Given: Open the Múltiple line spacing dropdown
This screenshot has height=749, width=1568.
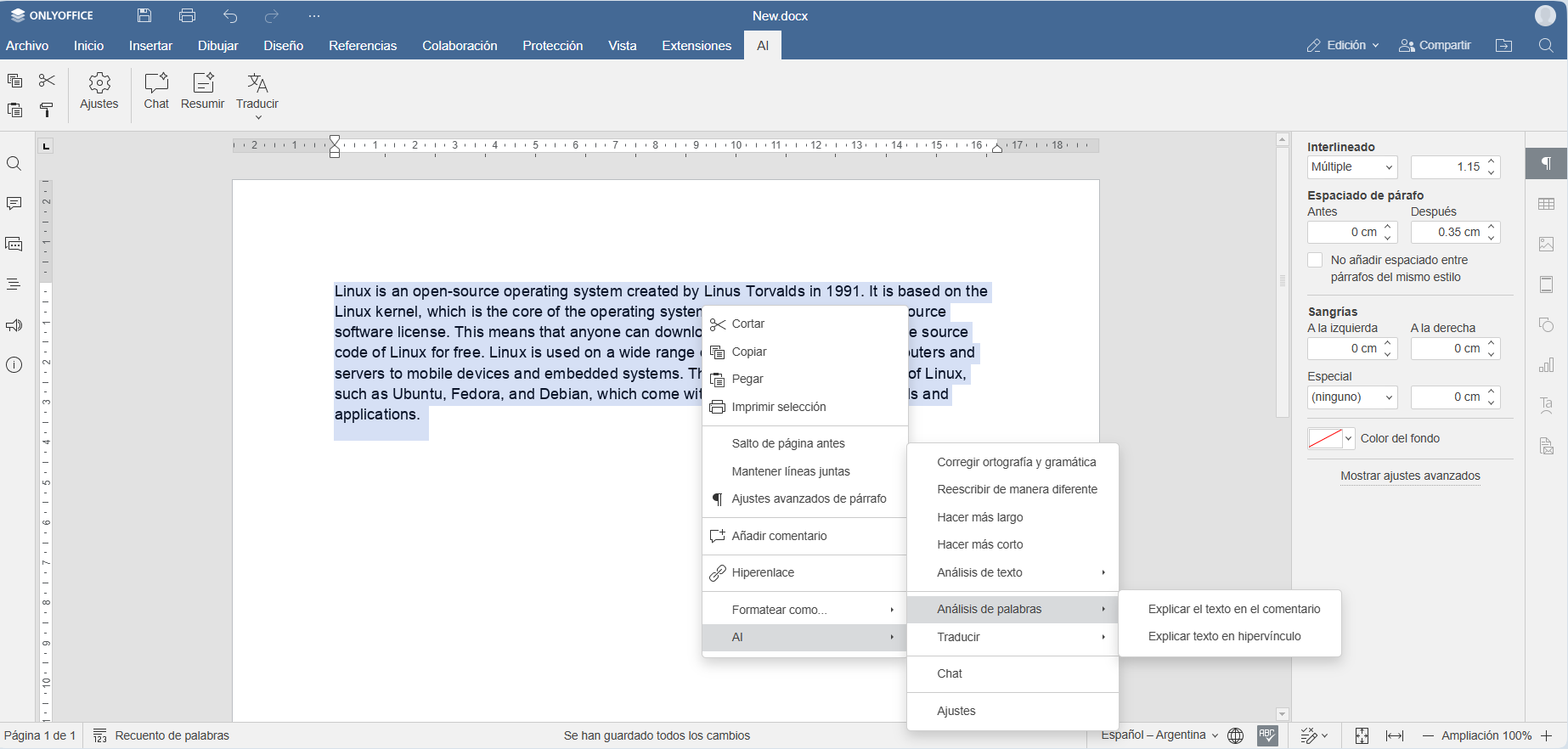Looking at the screenshot, I should point(1351,167).
